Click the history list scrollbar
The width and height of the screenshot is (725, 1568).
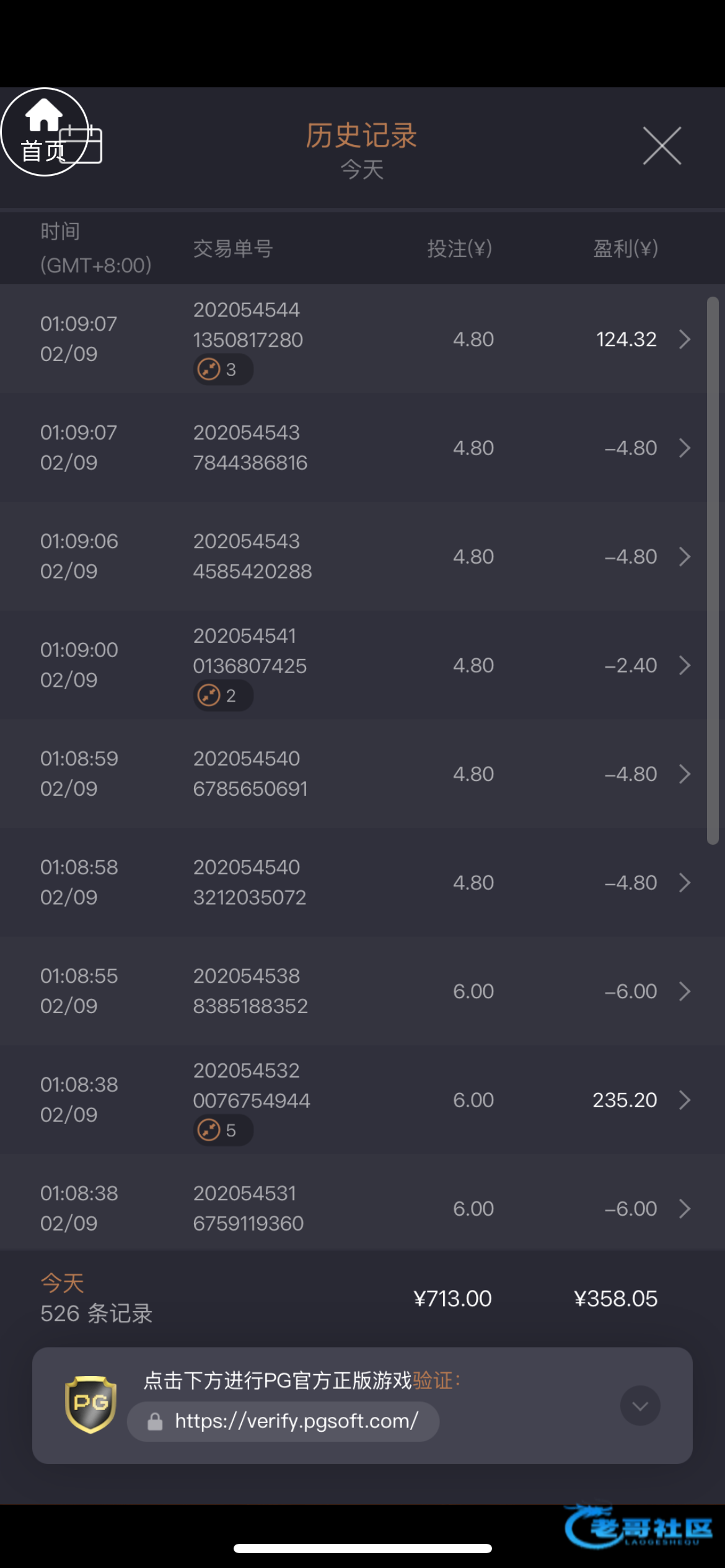pyautogui.click(x=713, y=570)
